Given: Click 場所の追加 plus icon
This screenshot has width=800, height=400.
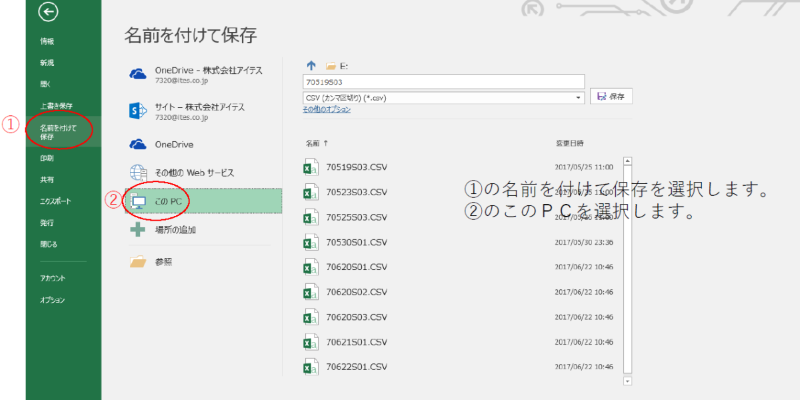Looking at the screenshot, I should [x=138, y=230].
